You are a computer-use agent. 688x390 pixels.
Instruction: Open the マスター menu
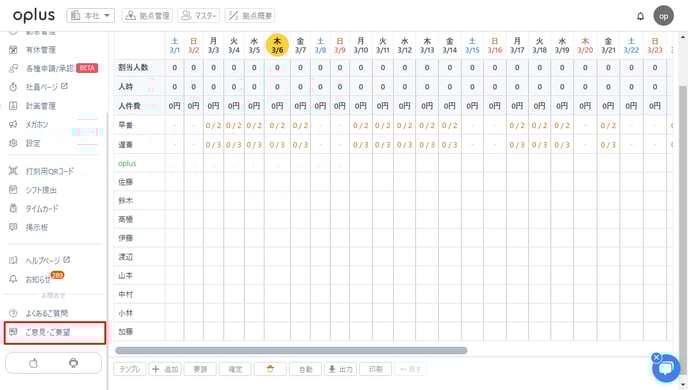coord(199,15)
